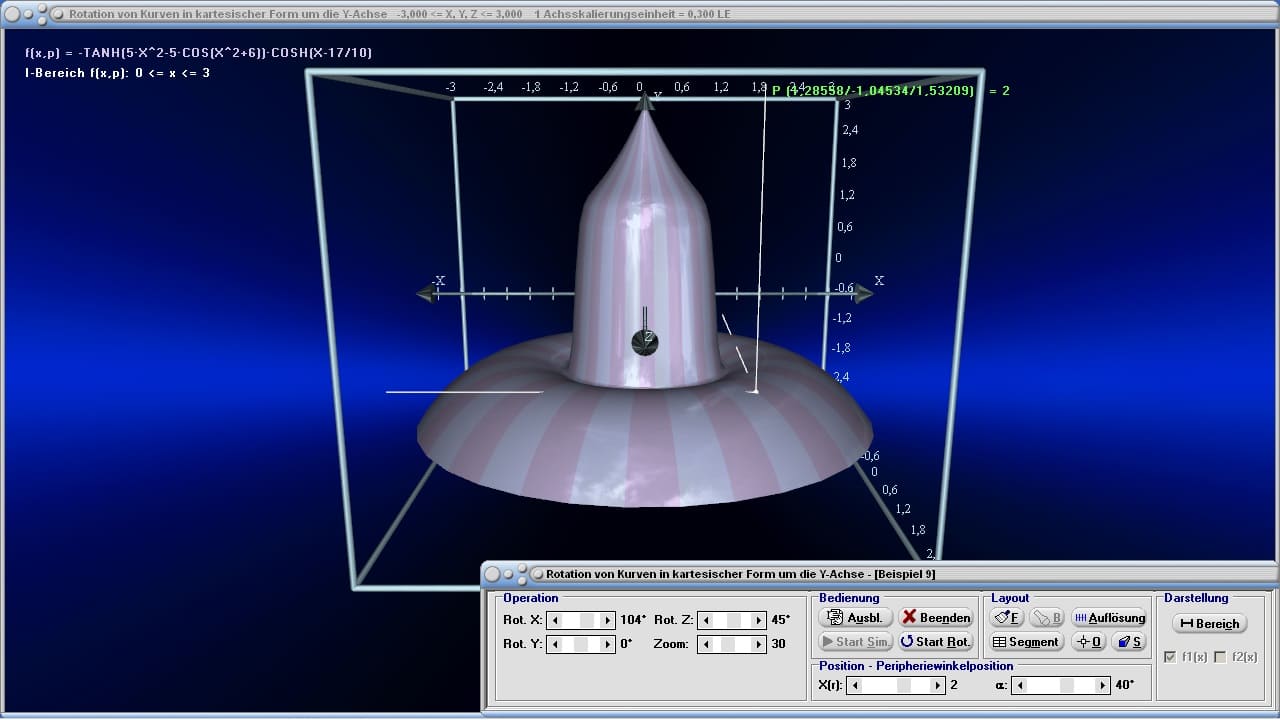1280x720 pixels.
Task: Decrease X(r) position with left arrow
Action: click(x=853, y=685)
